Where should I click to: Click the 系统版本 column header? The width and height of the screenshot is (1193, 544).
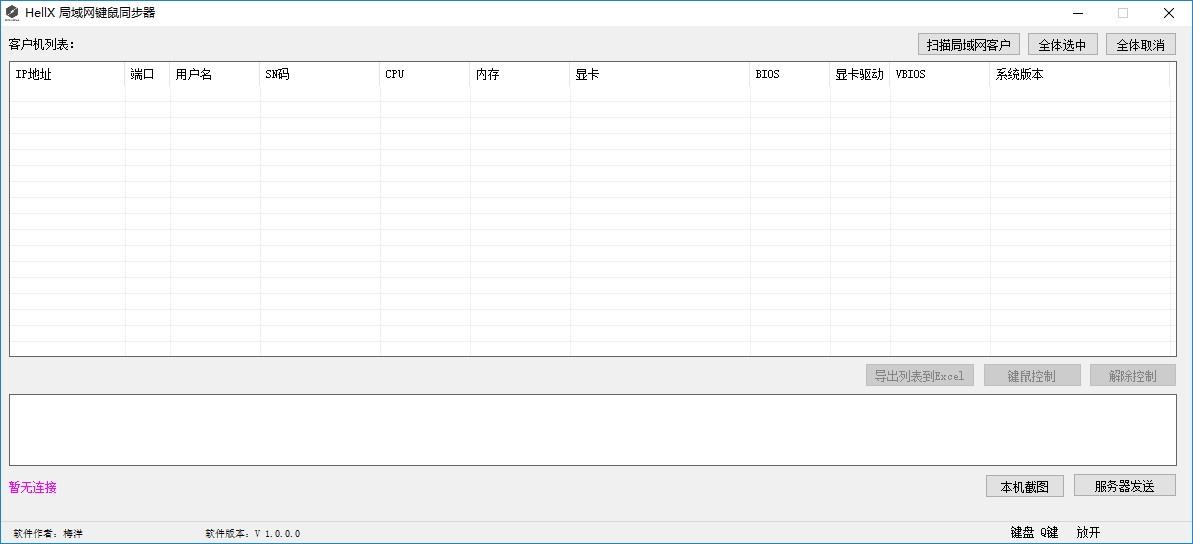pos(1080,75)
